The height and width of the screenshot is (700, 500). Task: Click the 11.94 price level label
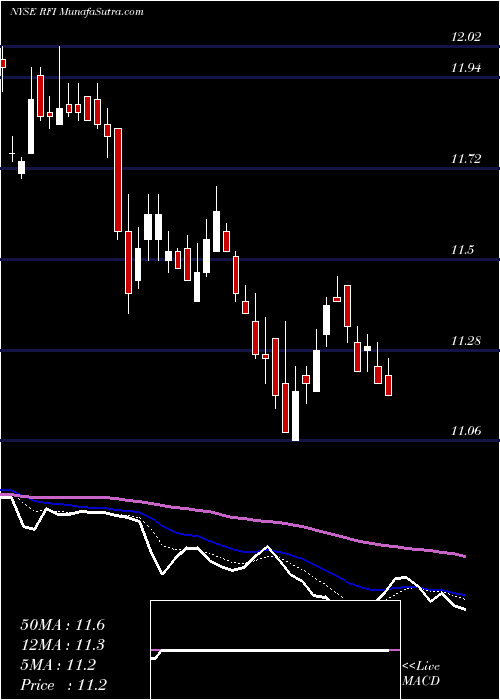tap(466, 68)
